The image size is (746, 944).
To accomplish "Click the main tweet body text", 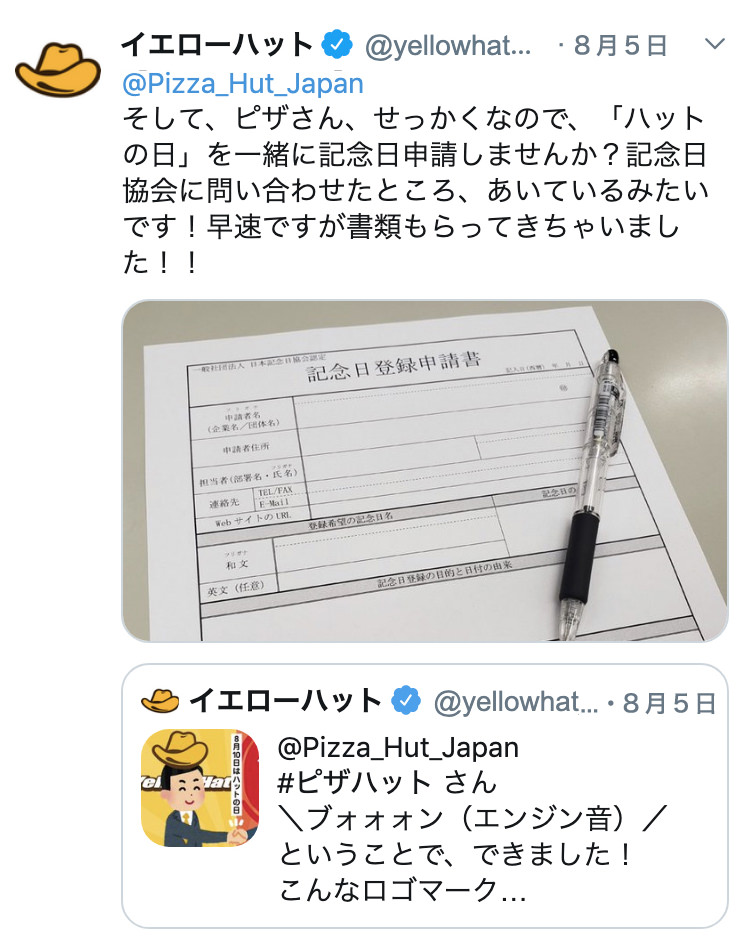I will tap(415, 190).
